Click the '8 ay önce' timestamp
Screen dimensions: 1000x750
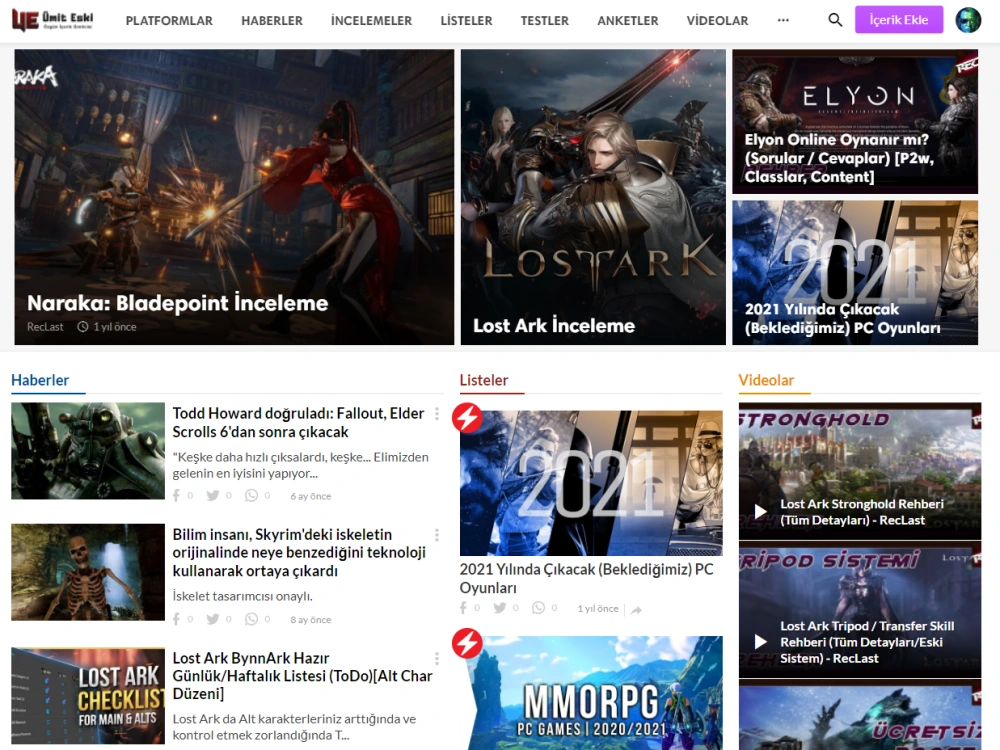(311, 620)
